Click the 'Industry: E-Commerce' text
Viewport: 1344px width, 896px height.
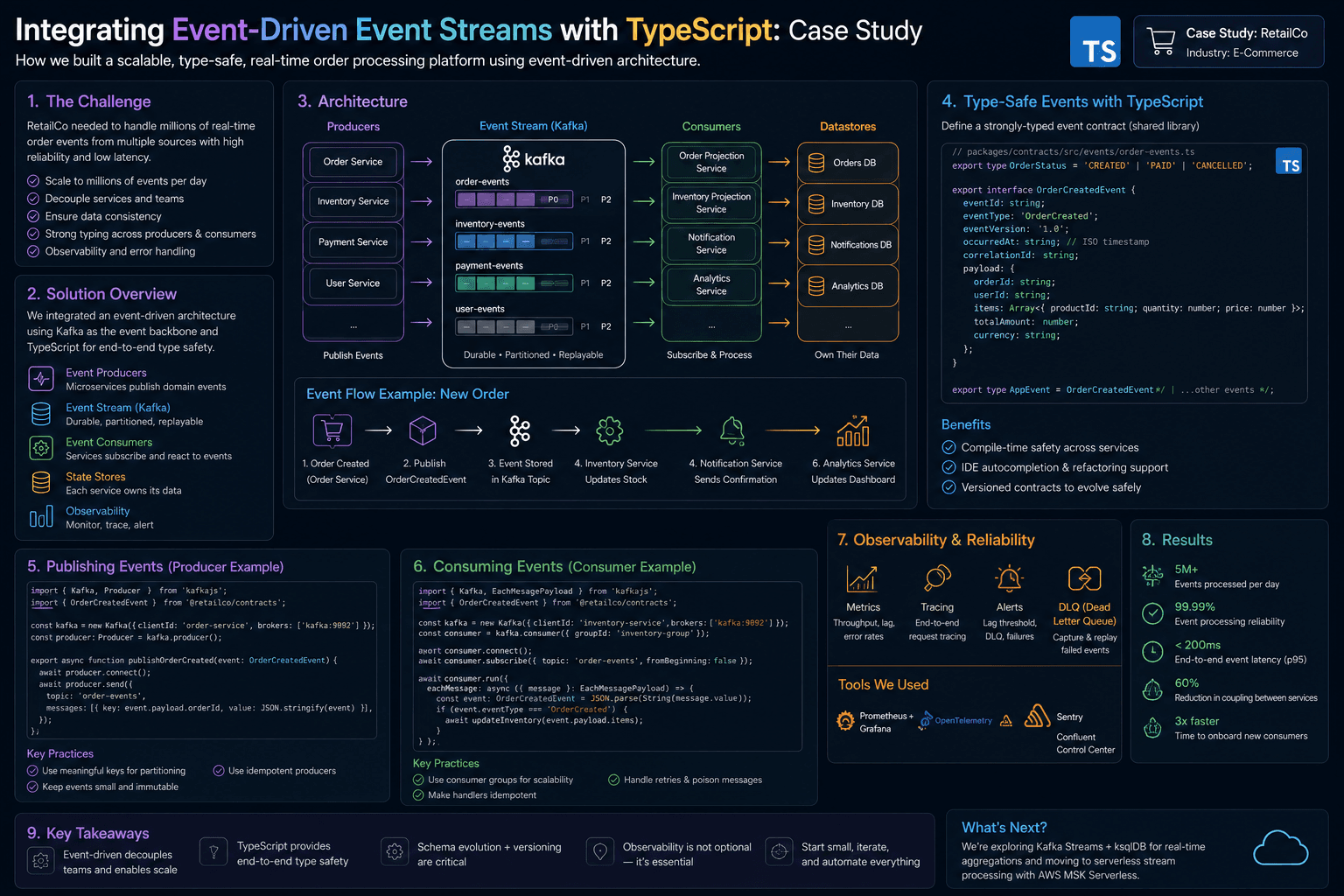click(x=1242, y=52)
